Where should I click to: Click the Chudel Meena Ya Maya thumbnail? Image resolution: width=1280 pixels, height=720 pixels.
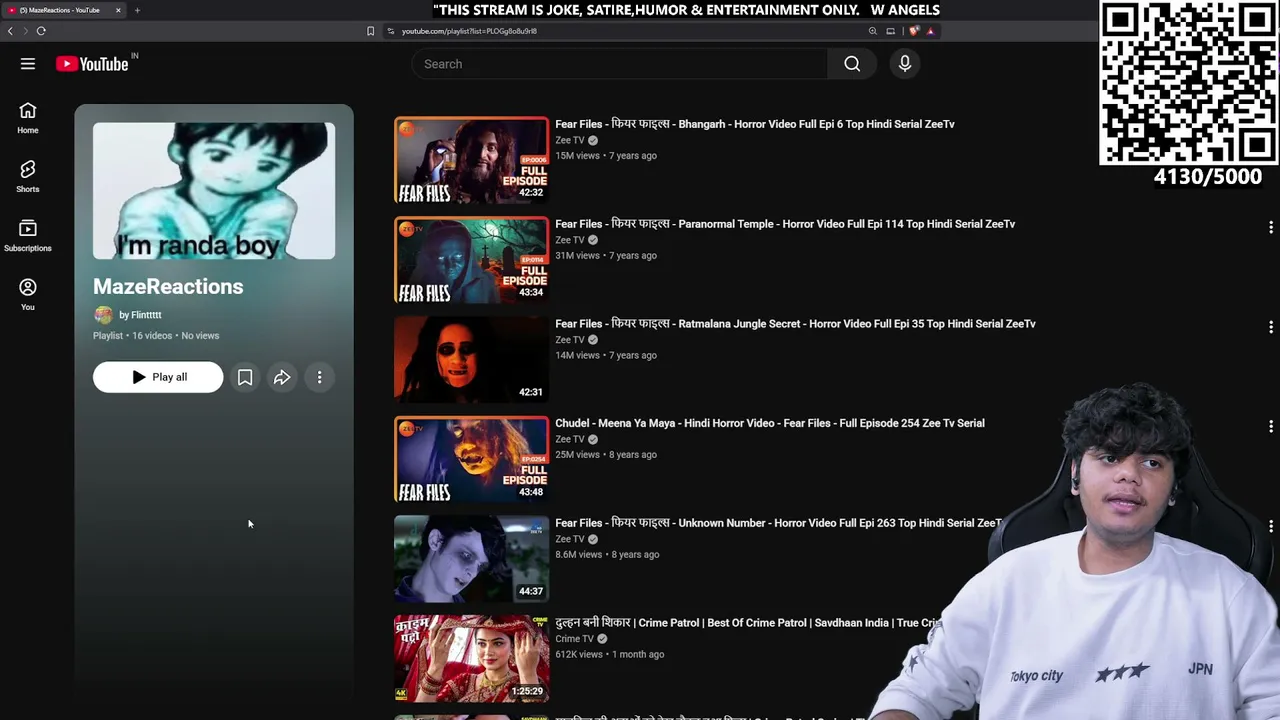coord(471,459)
